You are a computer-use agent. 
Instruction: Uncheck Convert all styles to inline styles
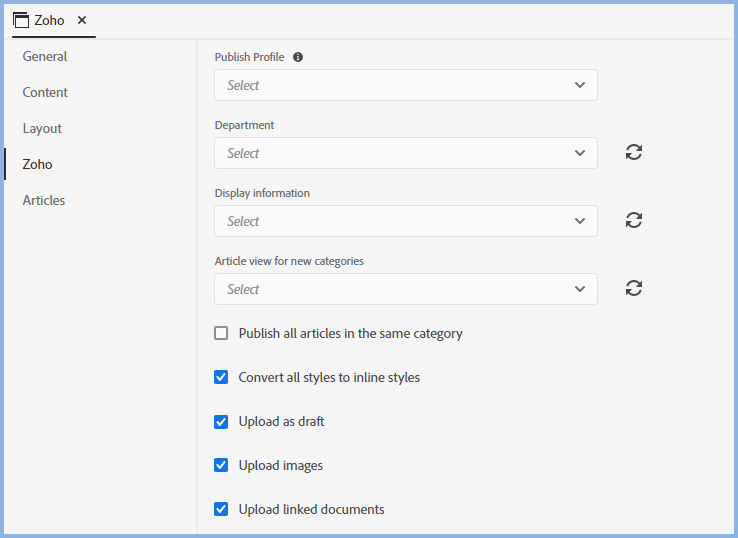[x=221, y=377]
